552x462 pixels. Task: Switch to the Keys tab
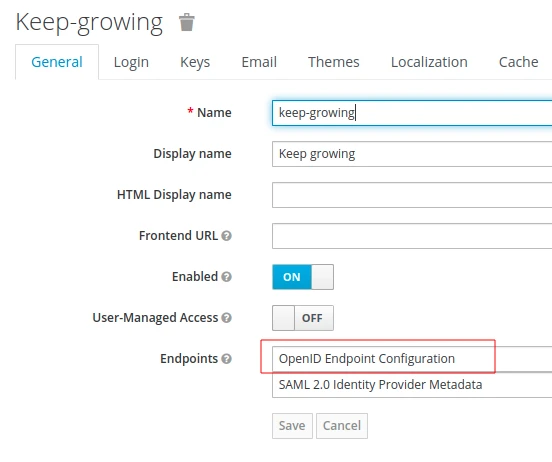tap(195, 62)
